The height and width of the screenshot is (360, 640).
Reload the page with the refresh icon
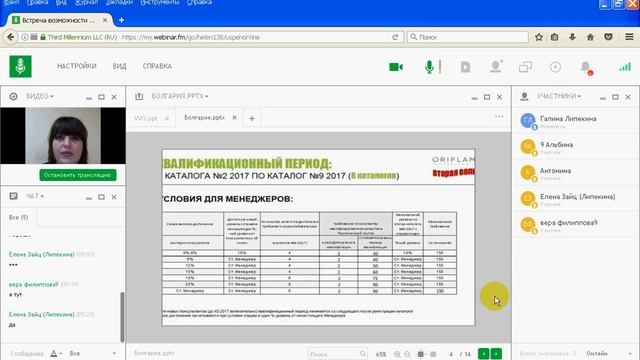(x=395, y=37)
